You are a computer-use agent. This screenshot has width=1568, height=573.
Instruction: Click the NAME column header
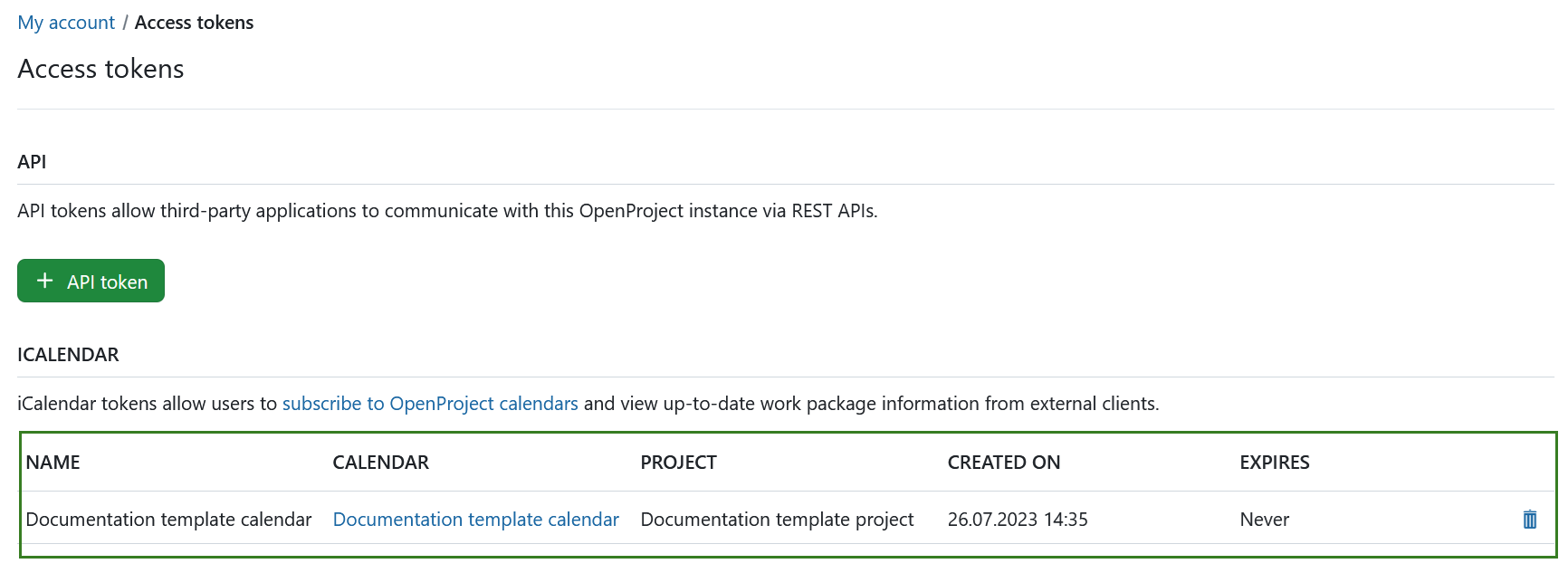click(x=53, y=463)
